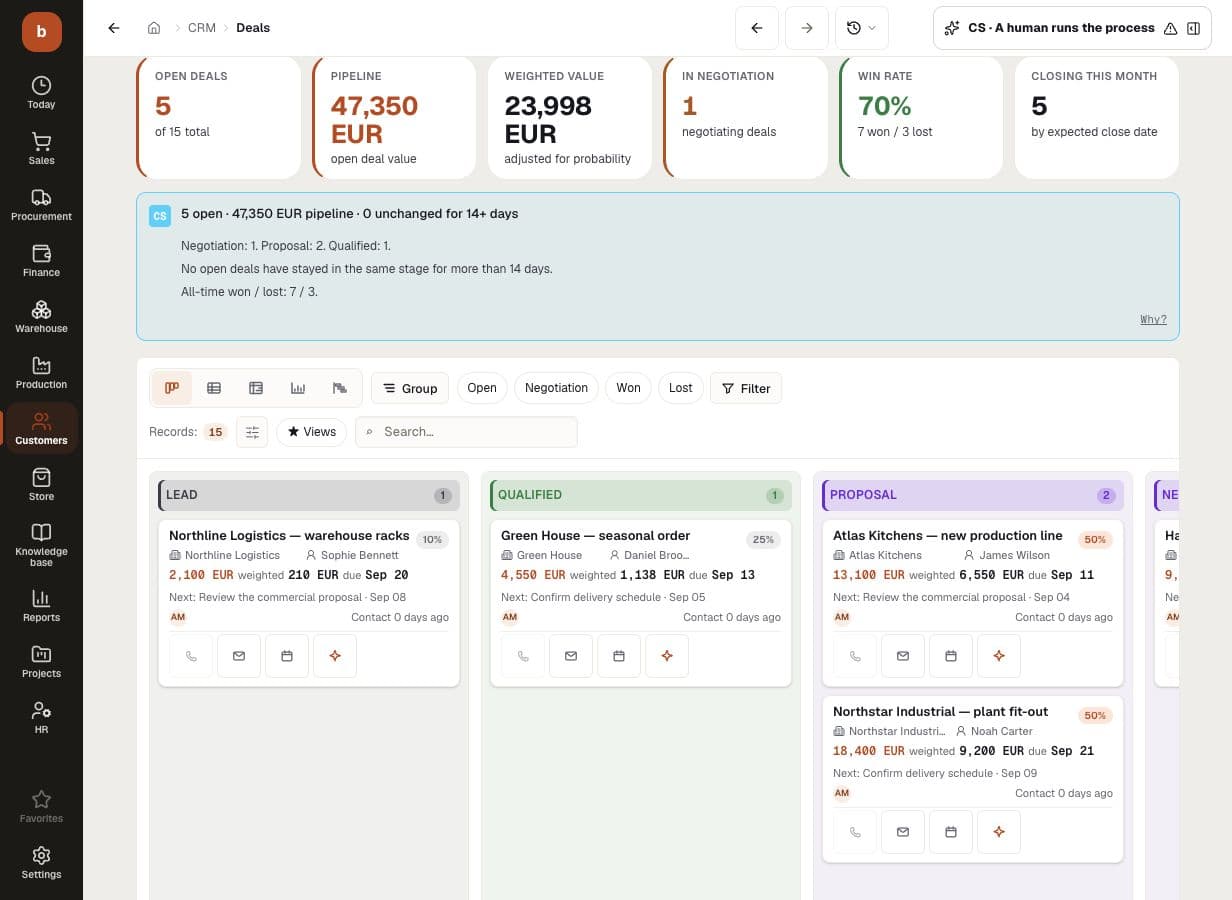The height and width of the screenshot is (900, 1232).
Task: Open calendar on the Green House card
Action: pyautogui.click(x=619, y=656)
